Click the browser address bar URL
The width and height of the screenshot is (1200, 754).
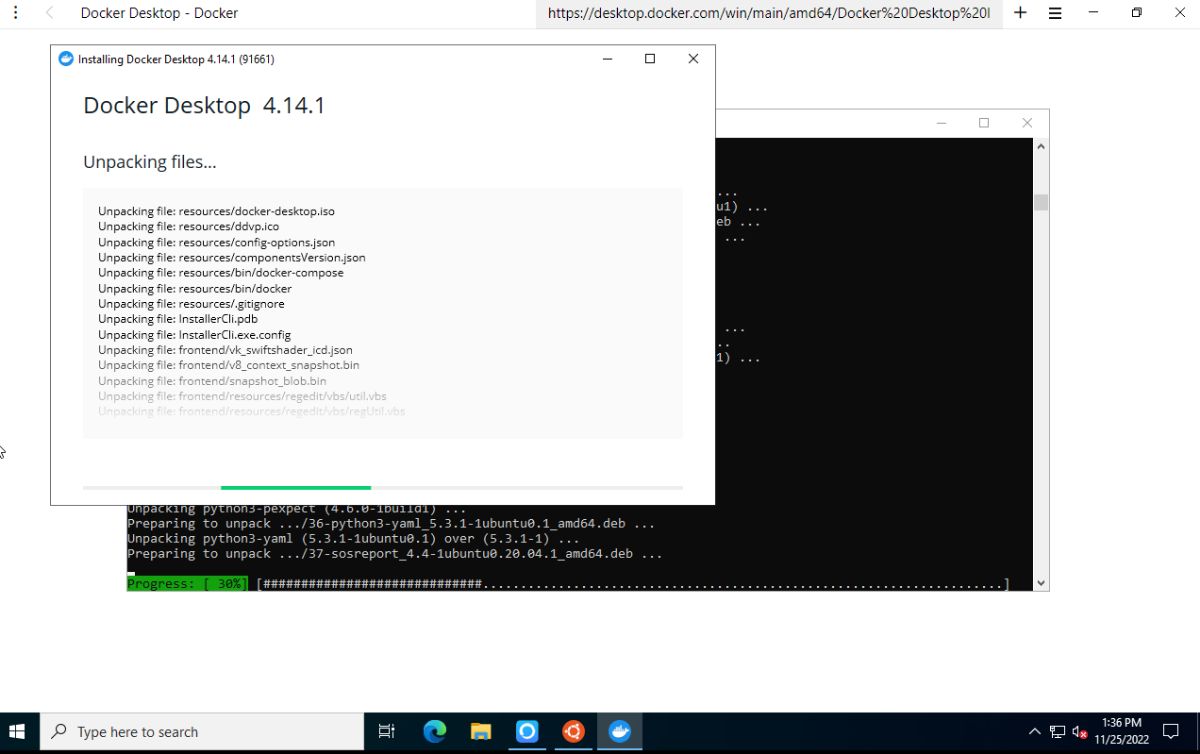coord(768,13)
